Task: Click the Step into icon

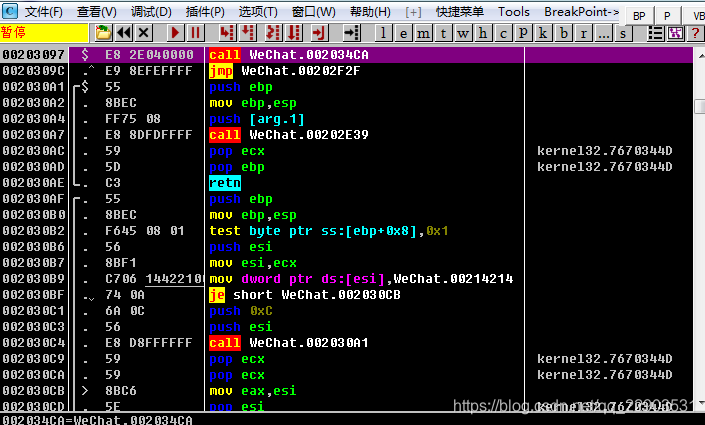Action: tap(227, 33)
